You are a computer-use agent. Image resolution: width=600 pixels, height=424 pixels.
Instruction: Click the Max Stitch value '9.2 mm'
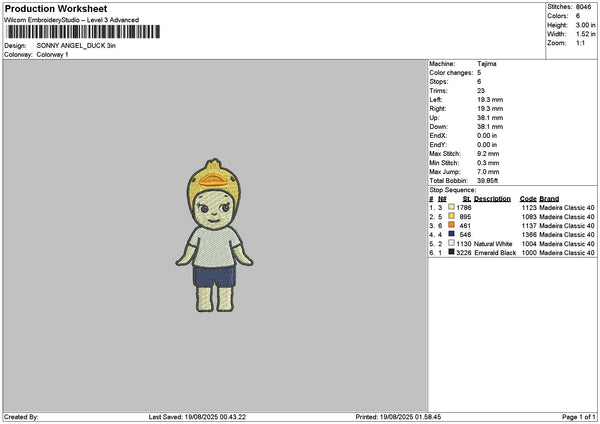pyautogui.click(x=488, y=154)
